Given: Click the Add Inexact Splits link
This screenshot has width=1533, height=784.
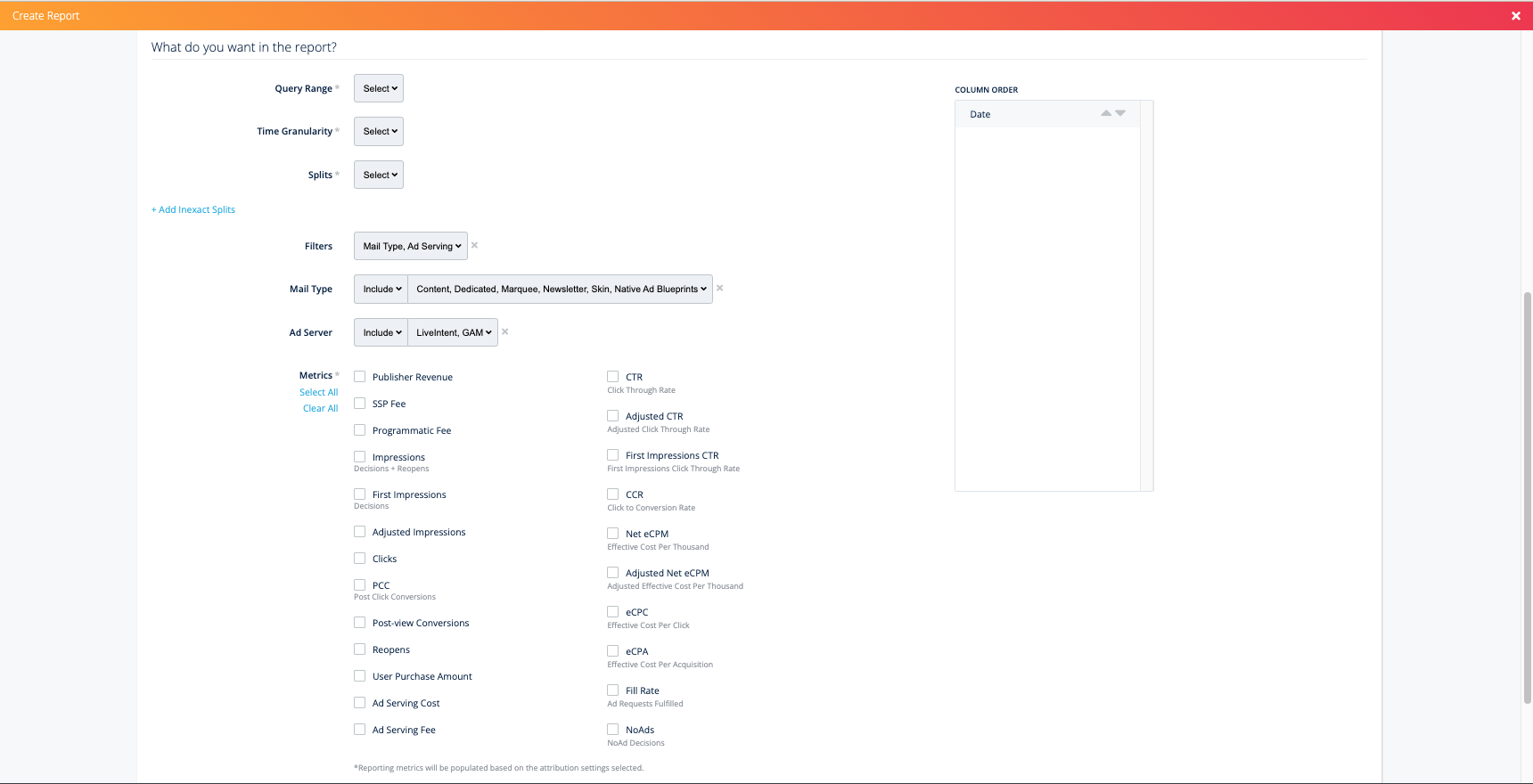Looking at the screenshot, I should tap(193, 209).
